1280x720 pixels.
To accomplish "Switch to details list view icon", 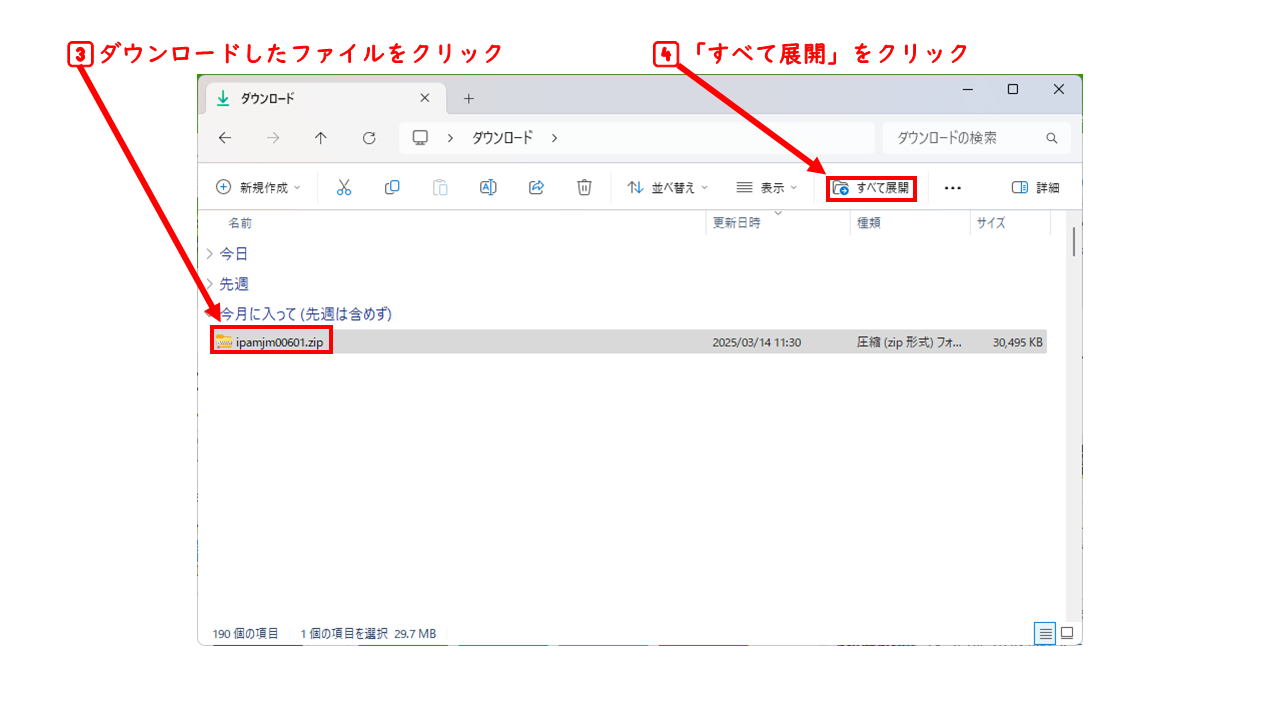I will click(1045, 633).
